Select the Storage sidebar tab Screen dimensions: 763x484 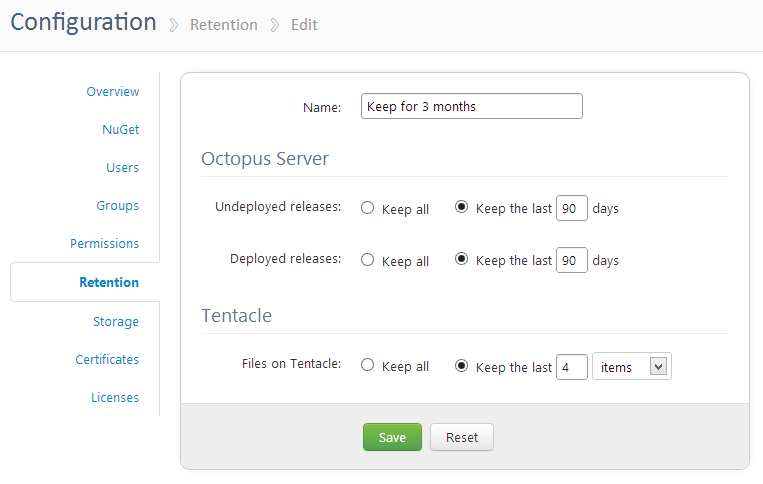pyautogui.click(x=115, y=322)
